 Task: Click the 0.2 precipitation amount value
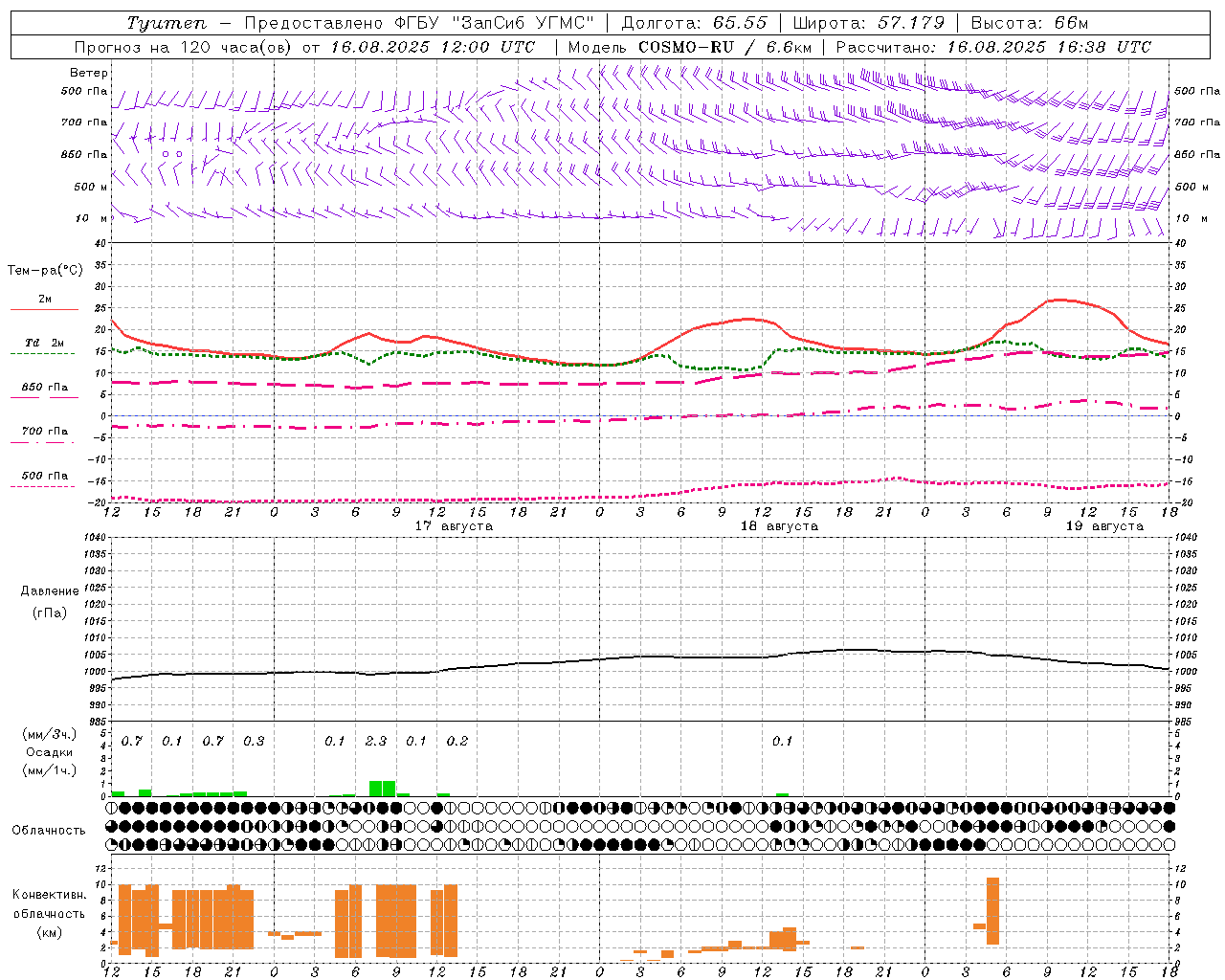coord(457,742)
